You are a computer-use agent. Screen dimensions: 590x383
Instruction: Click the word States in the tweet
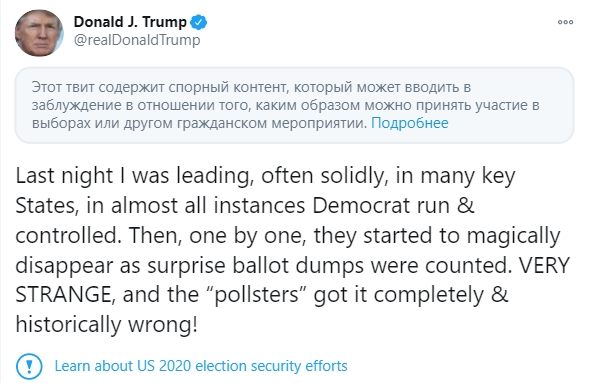[47, 206]
